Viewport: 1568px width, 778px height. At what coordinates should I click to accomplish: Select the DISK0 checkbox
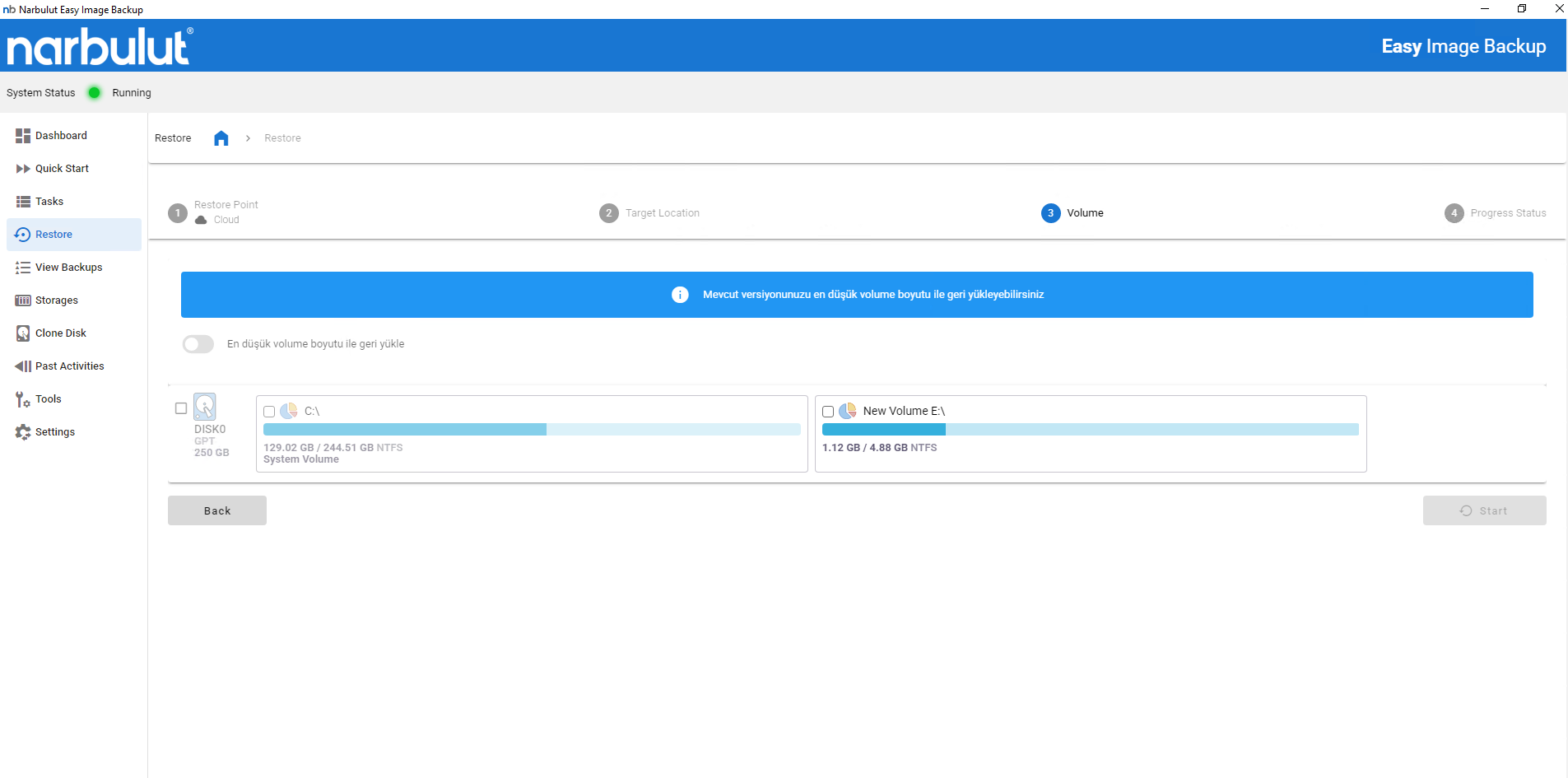181,408
